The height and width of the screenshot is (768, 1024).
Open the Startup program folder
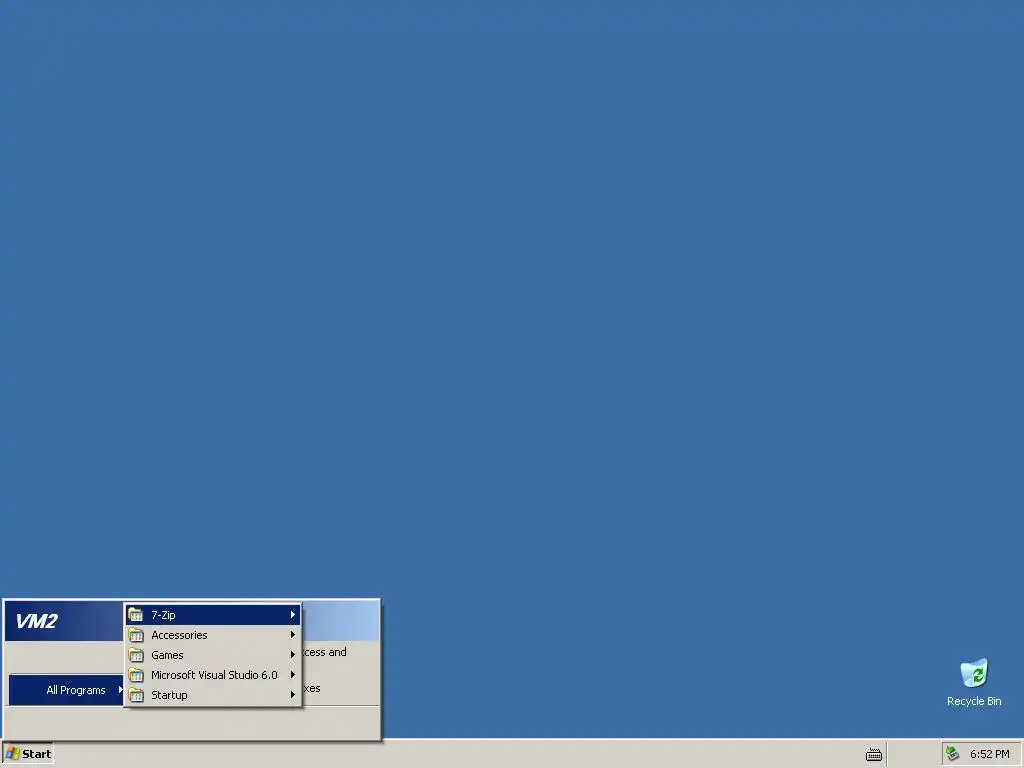coord(213,695)
